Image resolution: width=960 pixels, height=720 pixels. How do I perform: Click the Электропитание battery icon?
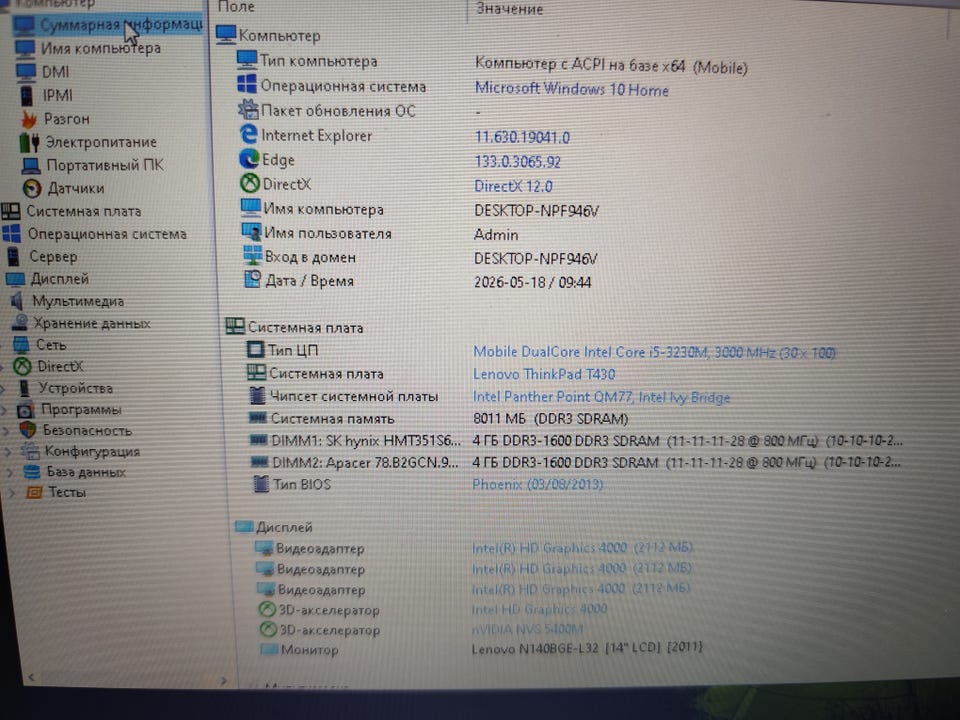point(29,142)
